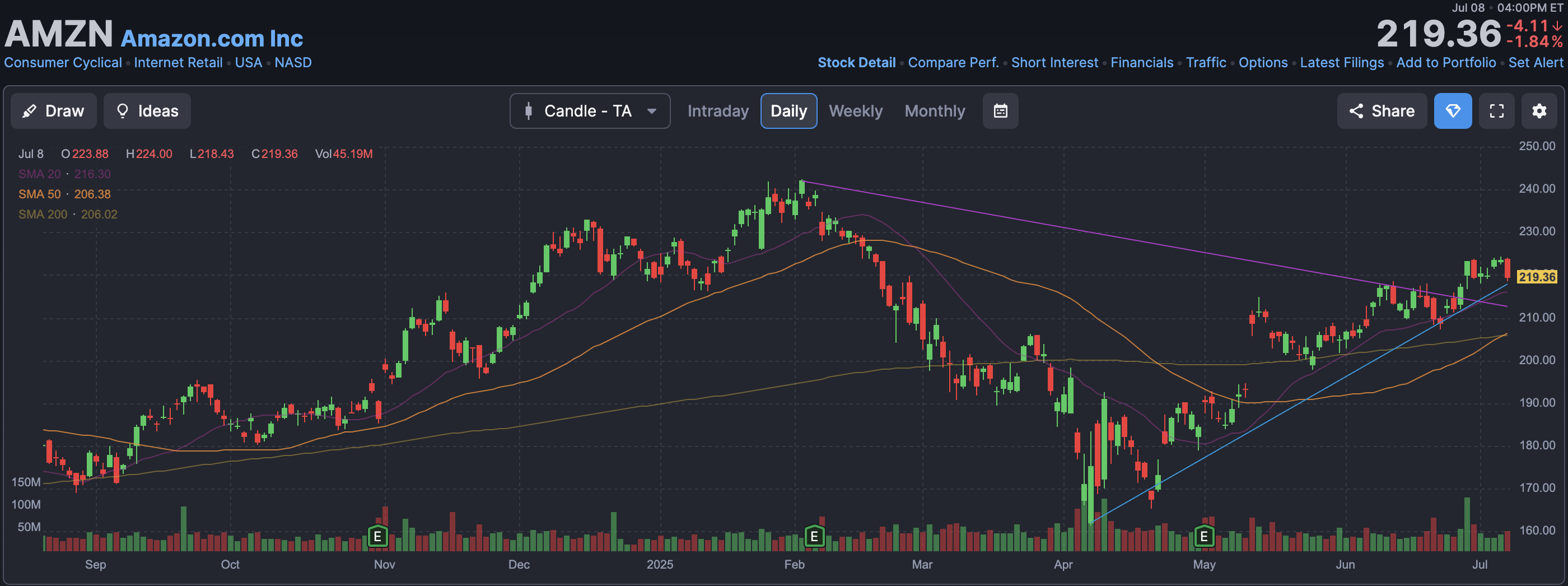Click the Internet Retail industry link
This screenshot has height=586, width=1568.
tap(178, 63)
